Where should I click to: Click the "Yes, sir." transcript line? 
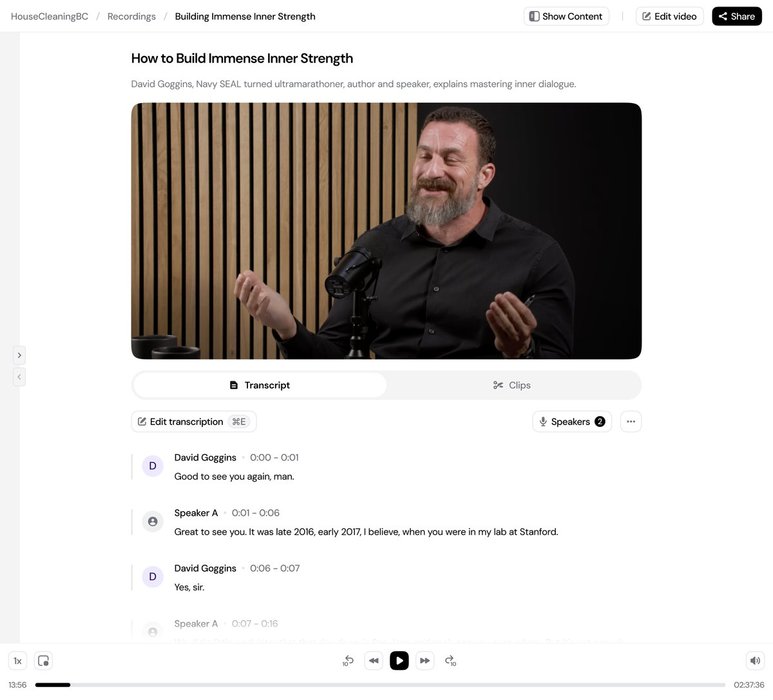point(189,587)
